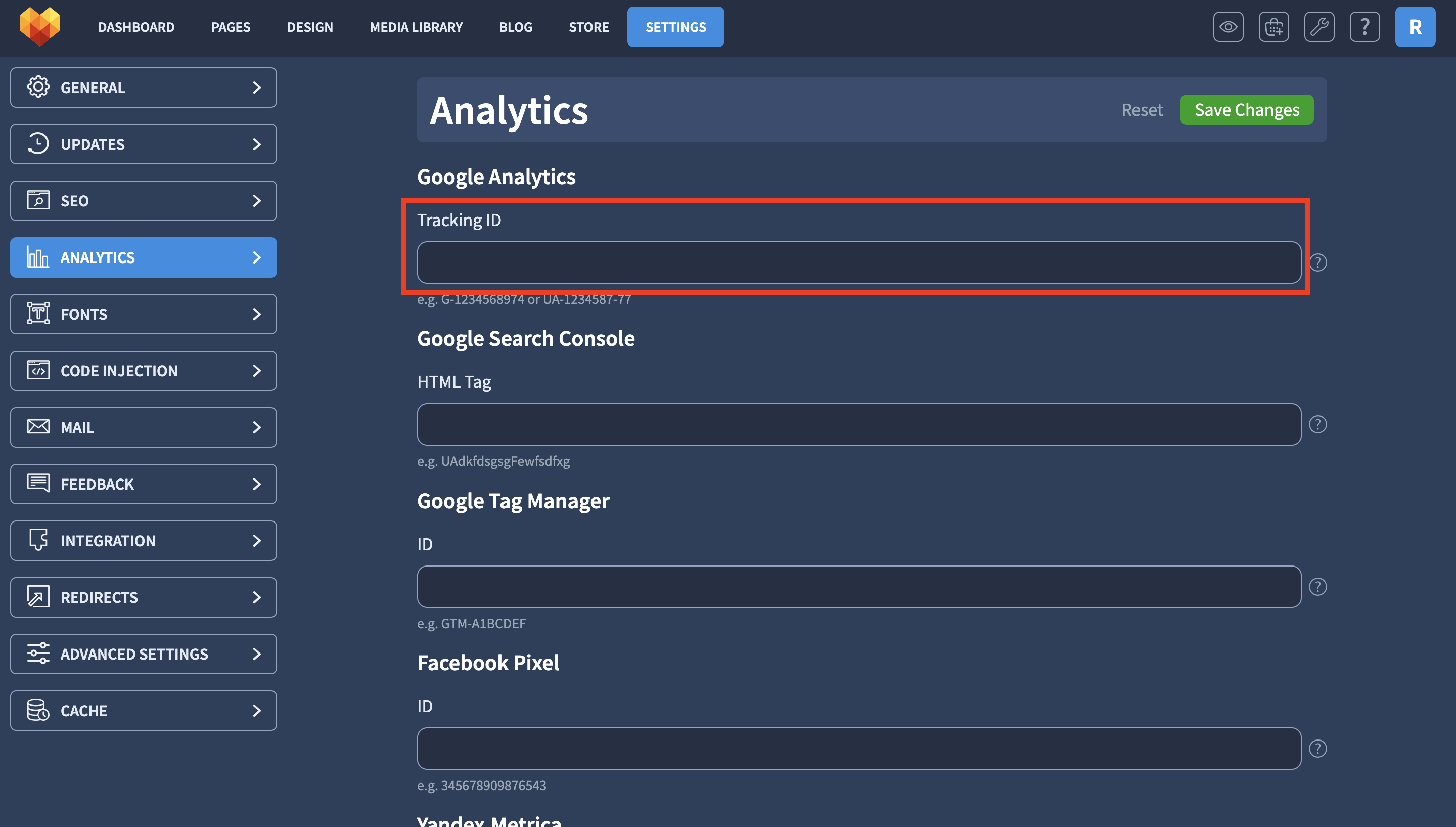
Task: Click the Integration puzzle icon
Action: point(38,540)
